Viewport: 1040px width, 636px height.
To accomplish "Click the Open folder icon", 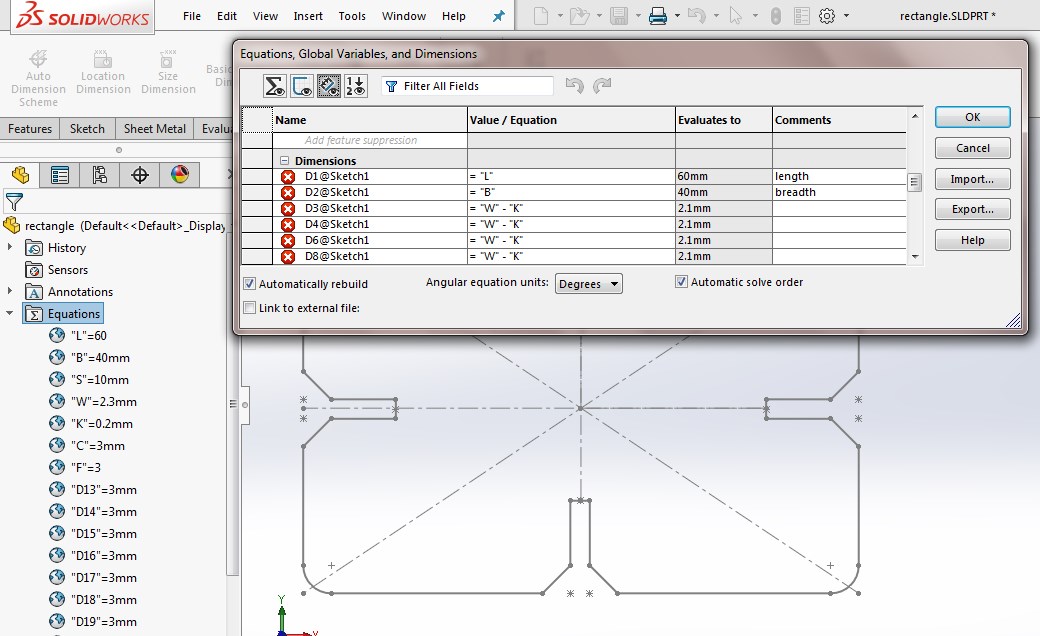I will [579, 15].
